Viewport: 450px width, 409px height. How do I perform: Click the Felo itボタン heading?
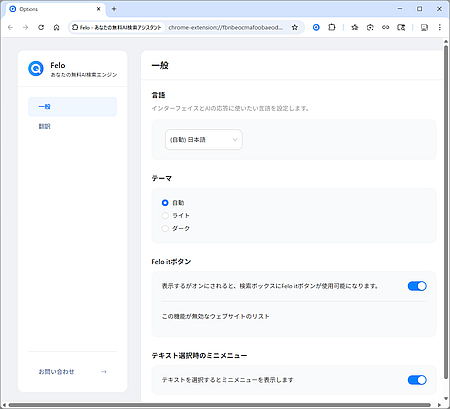click(171, 262)
